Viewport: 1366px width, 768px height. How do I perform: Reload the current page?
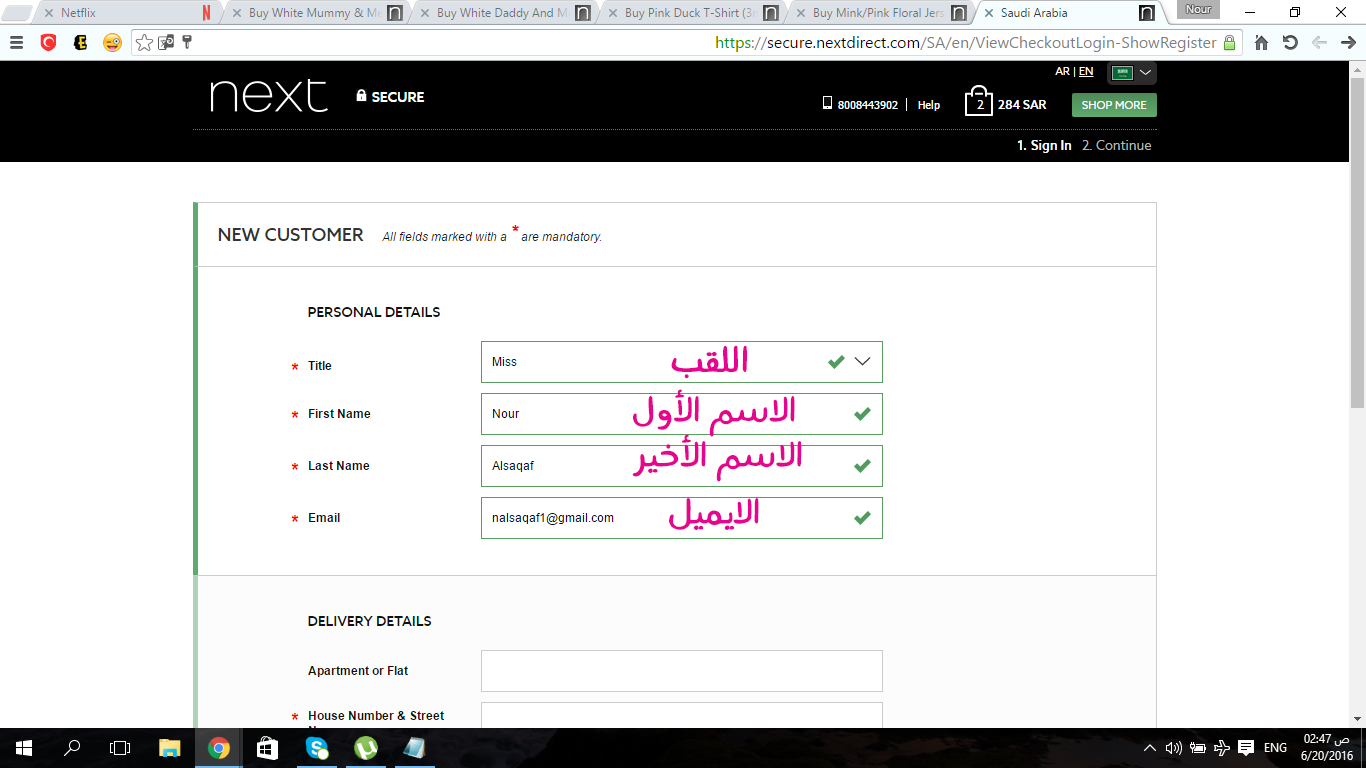click(x=1291, y=43)
